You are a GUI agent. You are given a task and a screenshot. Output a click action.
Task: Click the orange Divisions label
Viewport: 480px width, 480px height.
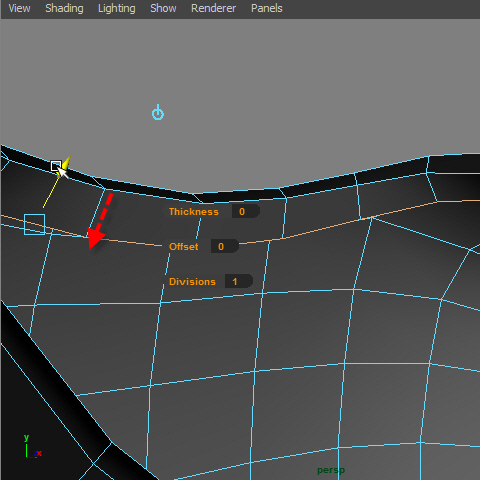coord(192,282)
